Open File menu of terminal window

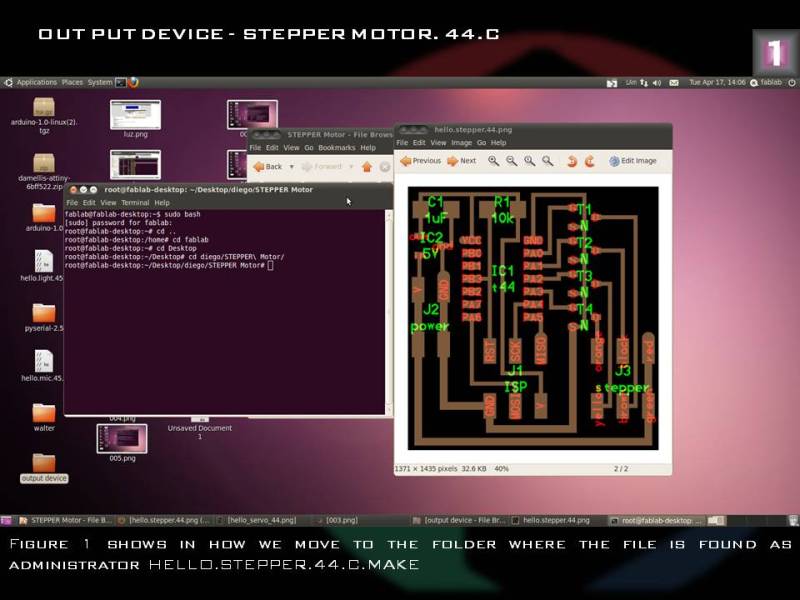pos(72,203)
